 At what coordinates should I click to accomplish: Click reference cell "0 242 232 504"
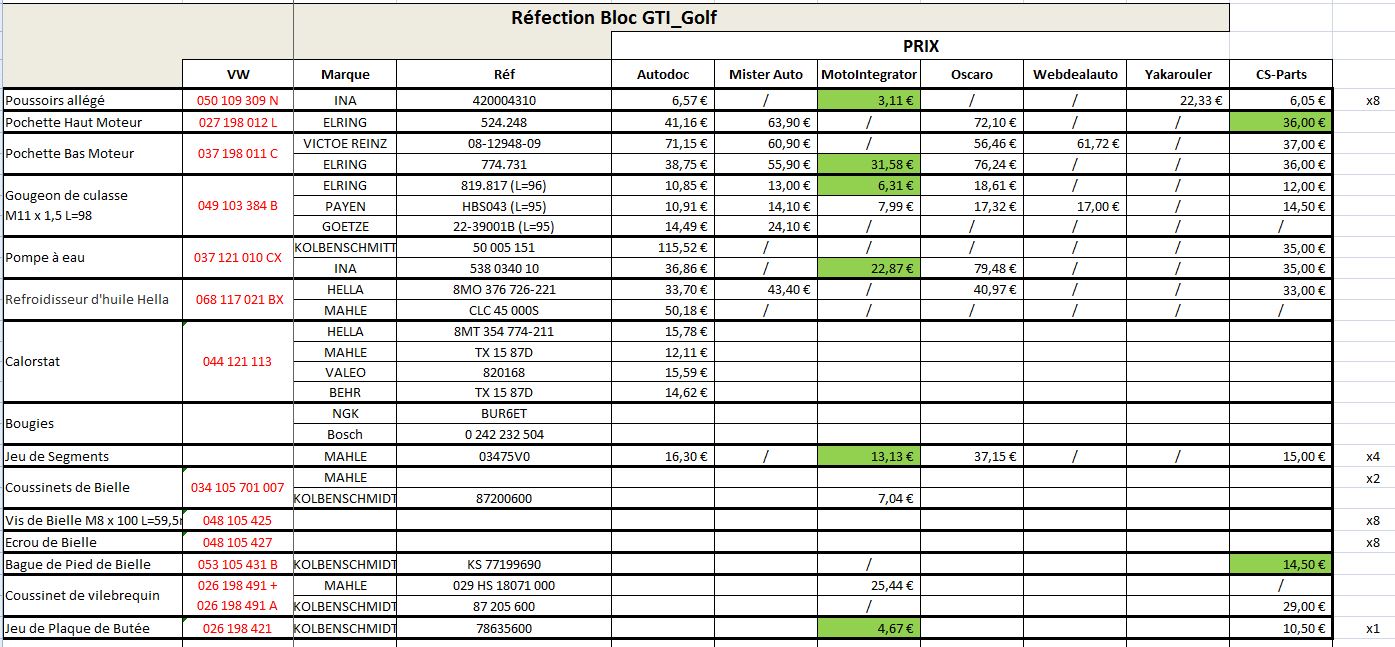(x=504, y=434)
